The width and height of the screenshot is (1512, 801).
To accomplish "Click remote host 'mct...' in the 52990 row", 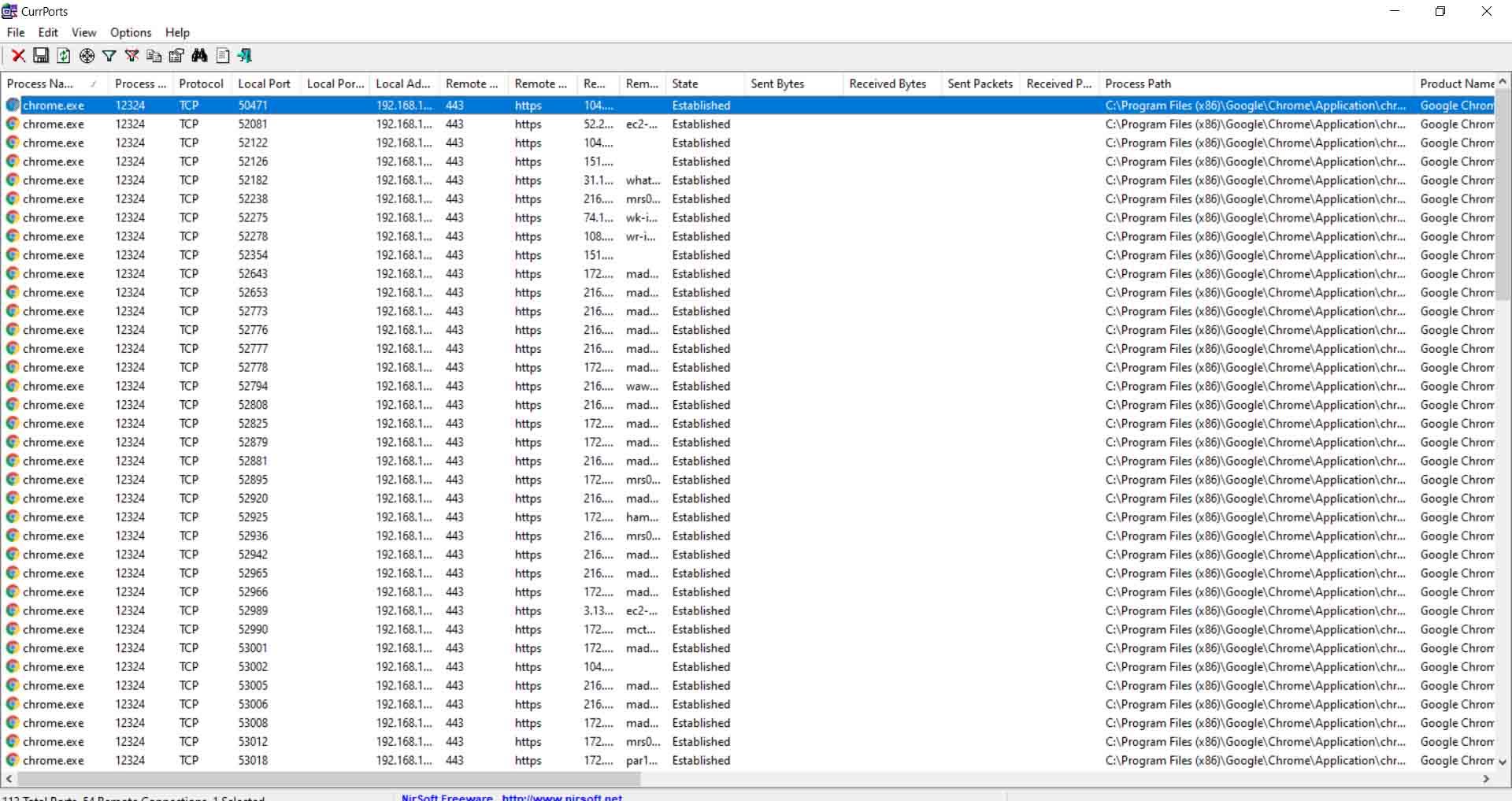I will pyautogui.click(x=641, y=629).
